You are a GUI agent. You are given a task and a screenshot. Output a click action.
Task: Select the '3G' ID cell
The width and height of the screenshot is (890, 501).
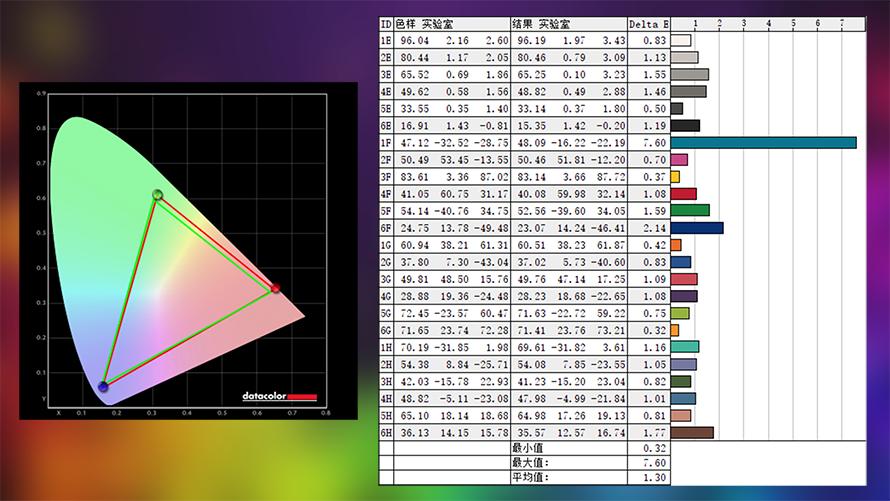[x=386, y=279]
